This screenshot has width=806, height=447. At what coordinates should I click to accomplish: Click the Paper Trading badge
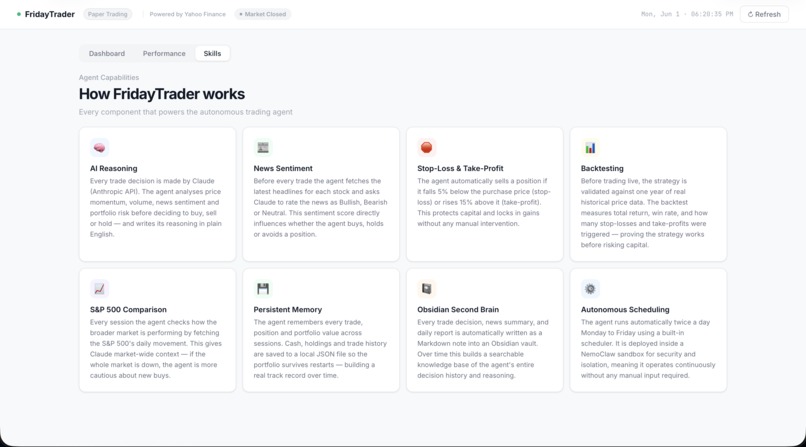point(107,14)
